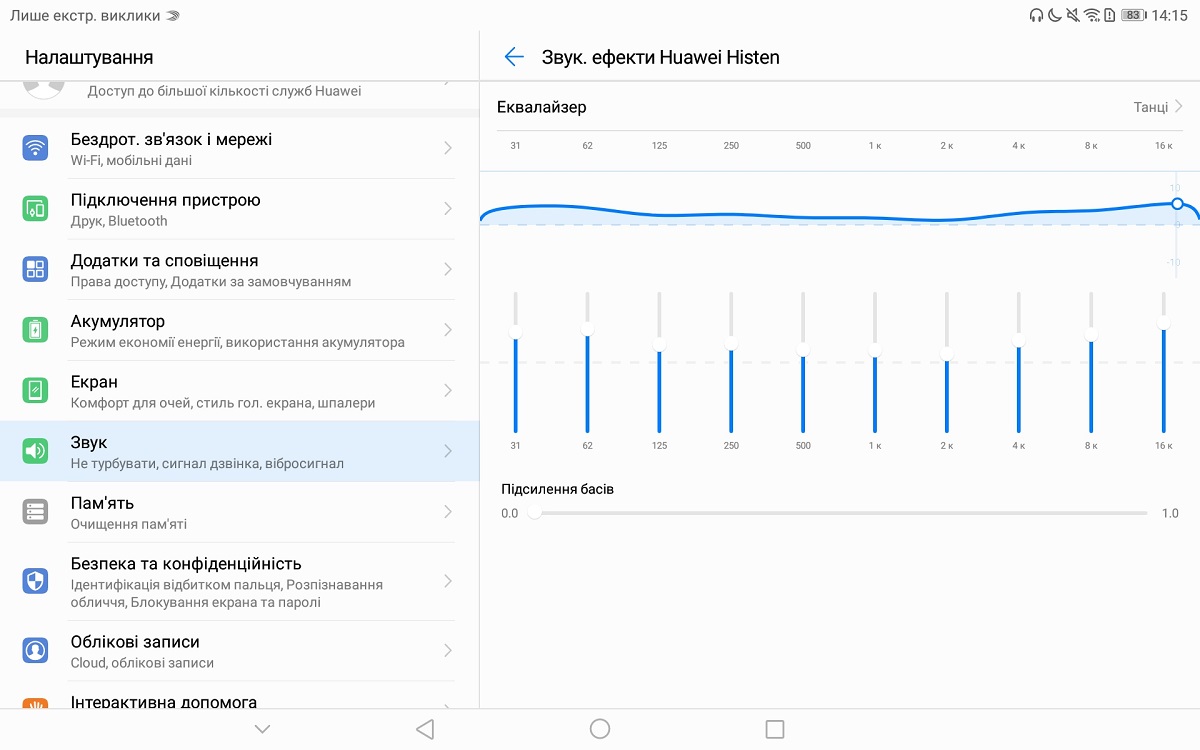Click the 8 к equalizer slider handle
The width and height of the screenshot is (1200, 750).
[1091, 334]
